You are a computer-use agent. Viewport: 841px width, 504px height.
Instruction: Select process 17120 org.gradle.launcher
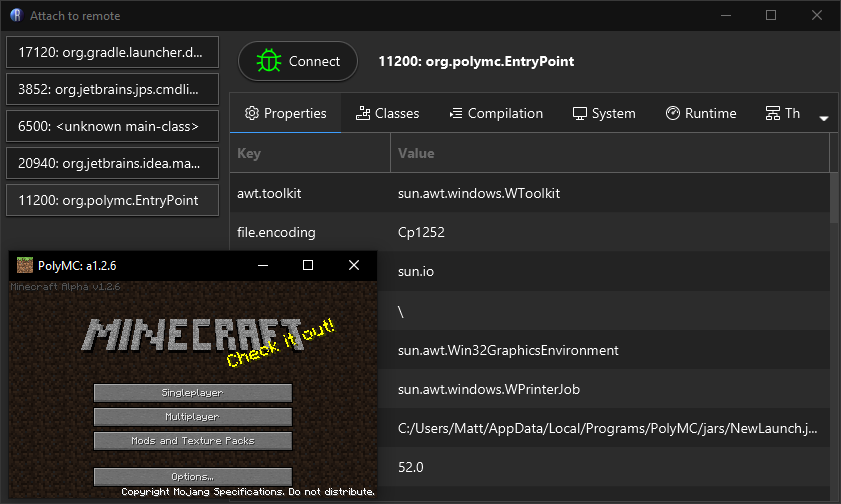[x=111, y=52]
